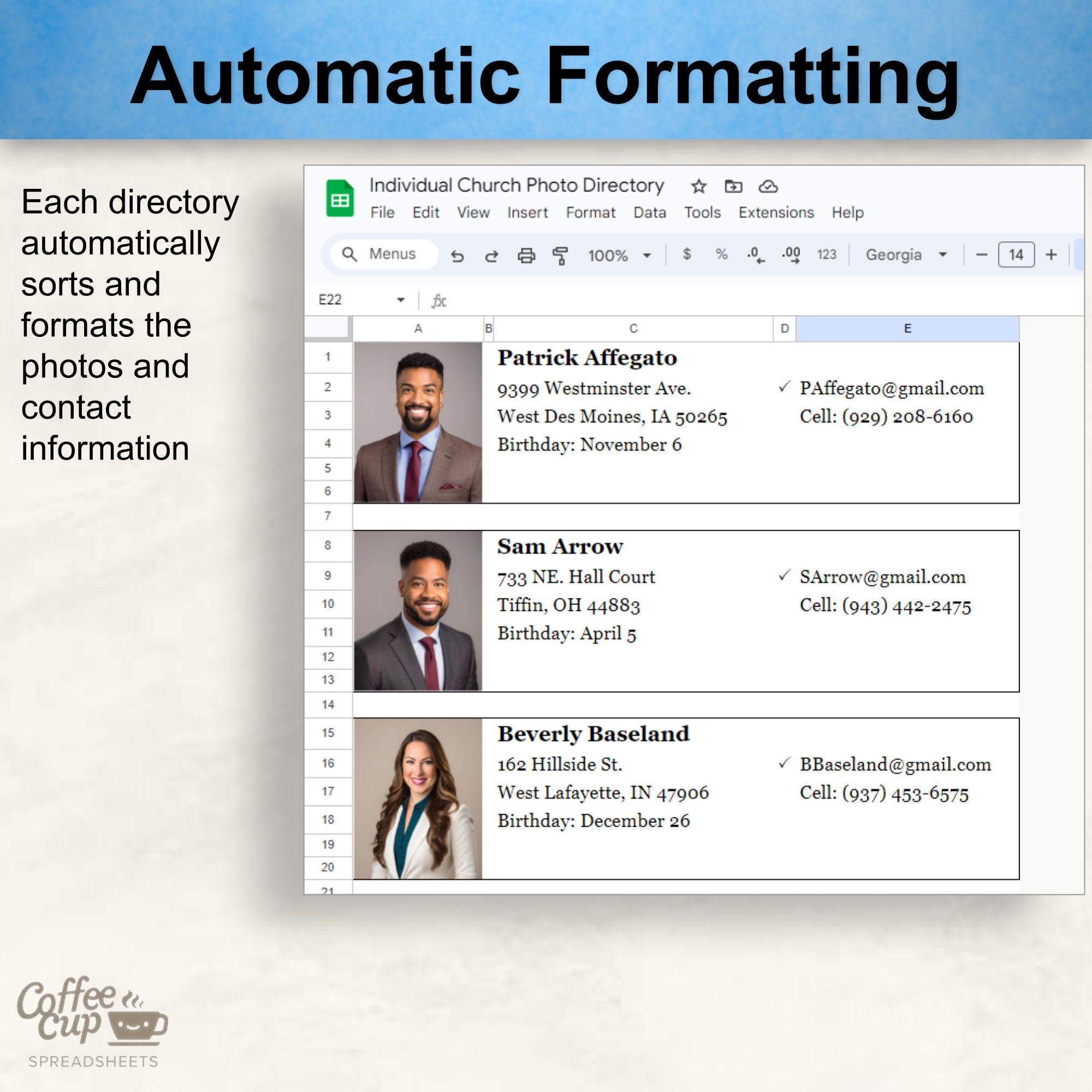Expand the name box dropdown showing E22

(401, 300)
